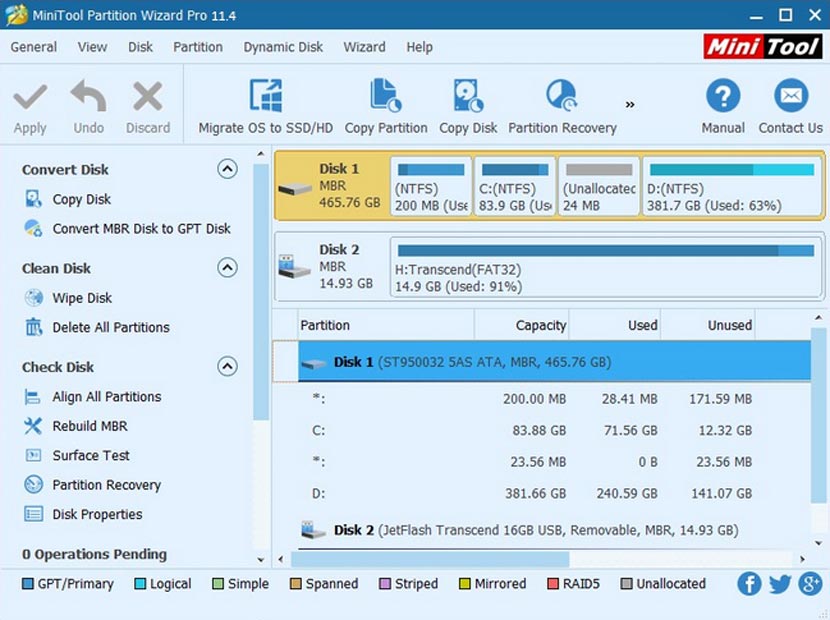
Task: Open the Twitter link at the bottom
Action: pyautogui.click(x=778, y=584)
